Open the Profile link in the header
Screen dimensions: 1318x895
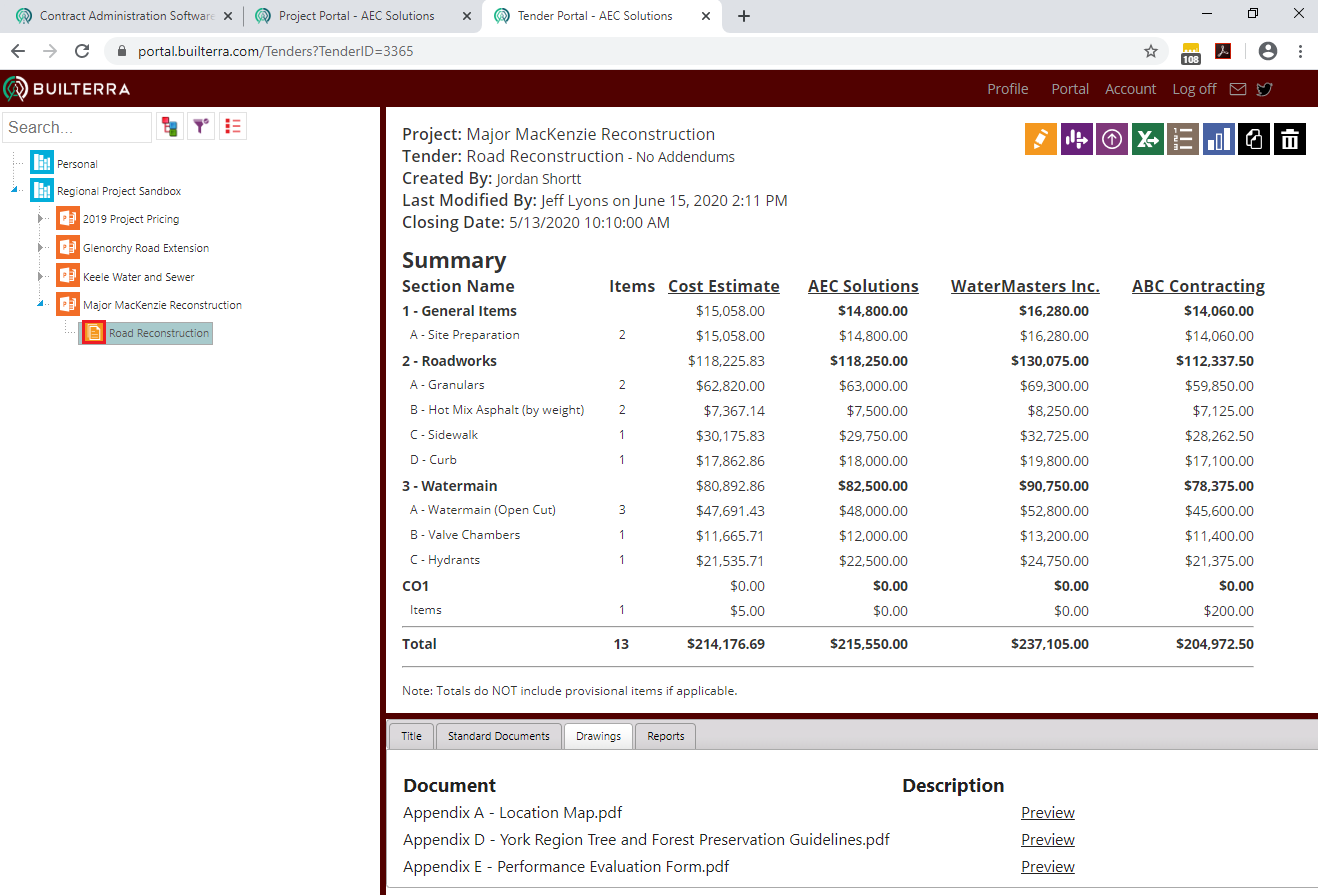point(1008,89)
